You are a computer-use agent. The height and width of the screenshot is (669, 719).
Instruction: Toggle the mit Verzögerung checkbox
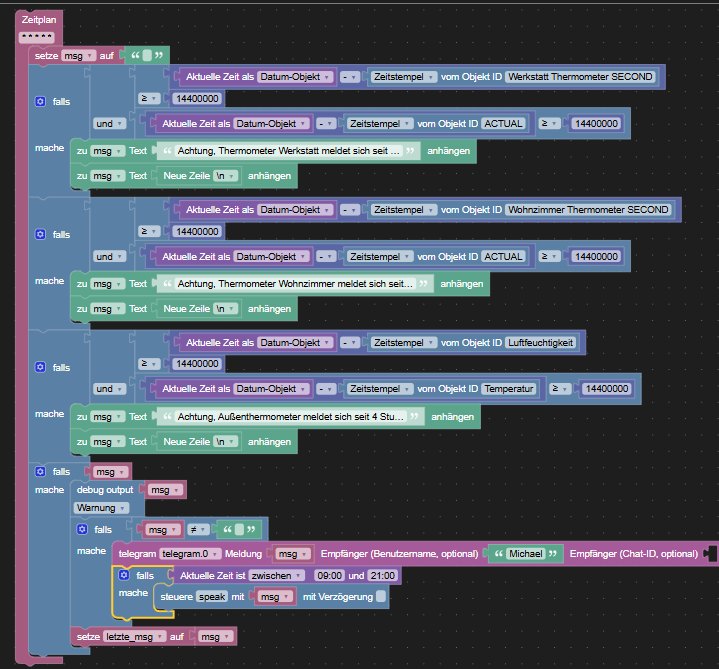click(381, 596)
